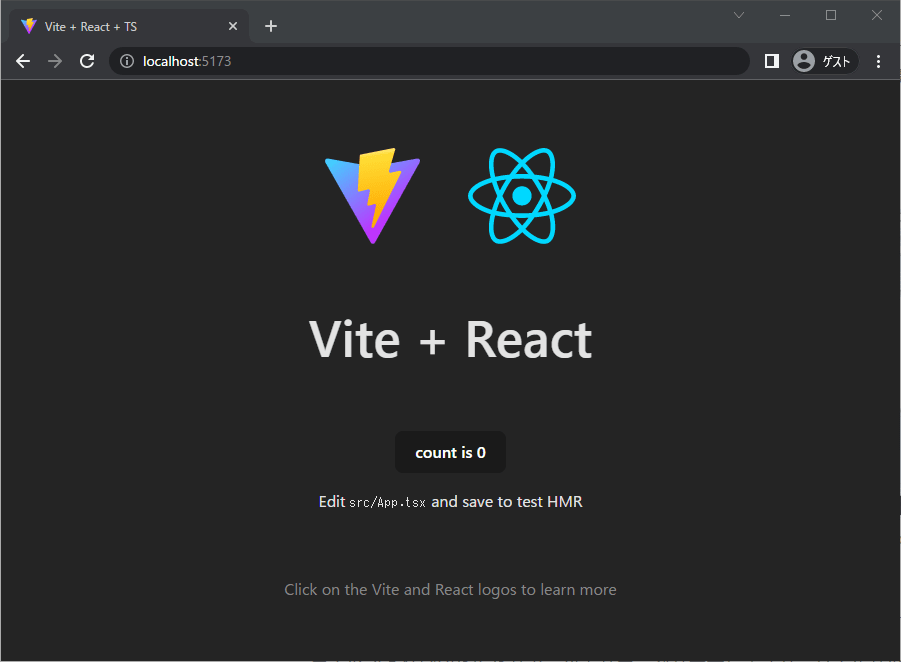Click the Edit and save HMR hint text
The width and height of the screenshot is (901, 662).
point(450,501)
